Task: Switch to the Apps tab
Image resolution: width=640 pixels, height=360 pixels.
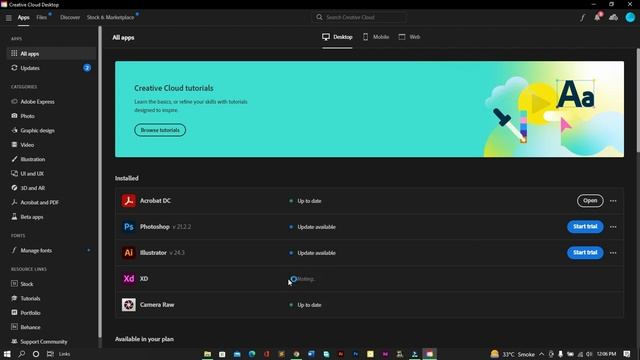Action: click(23, 17)
